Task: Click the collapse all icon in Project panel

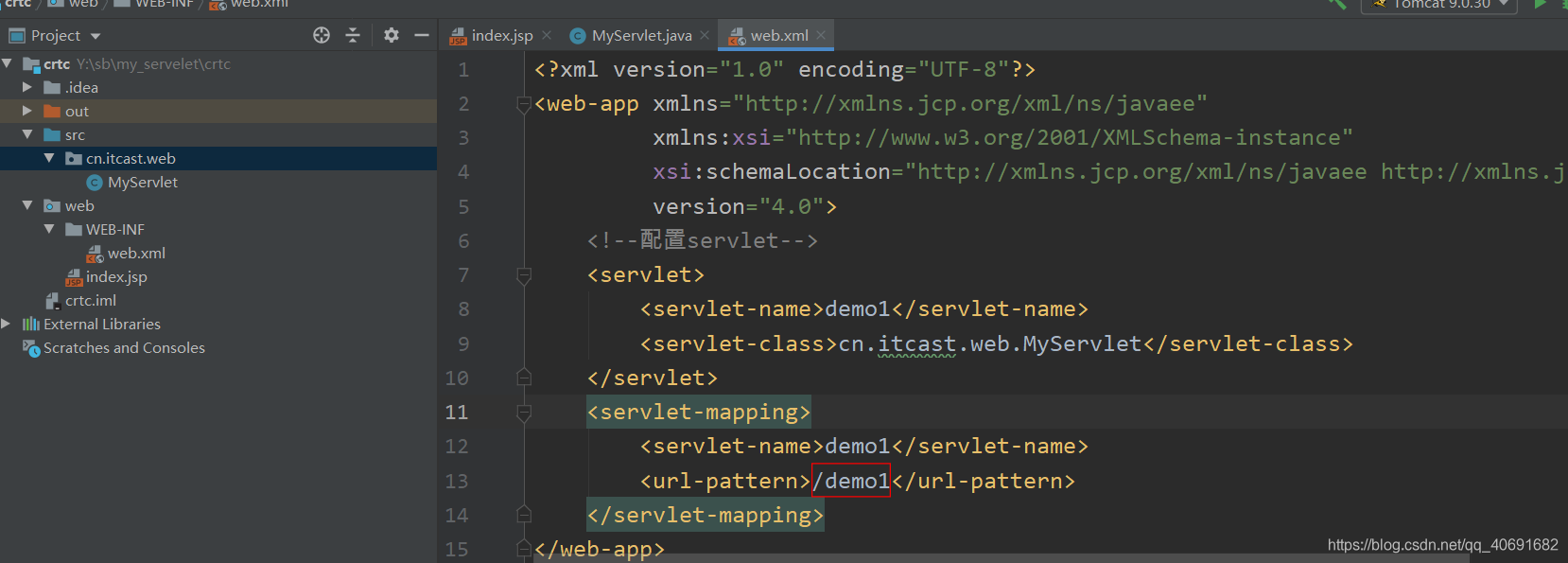Action: tap(353, 35)
